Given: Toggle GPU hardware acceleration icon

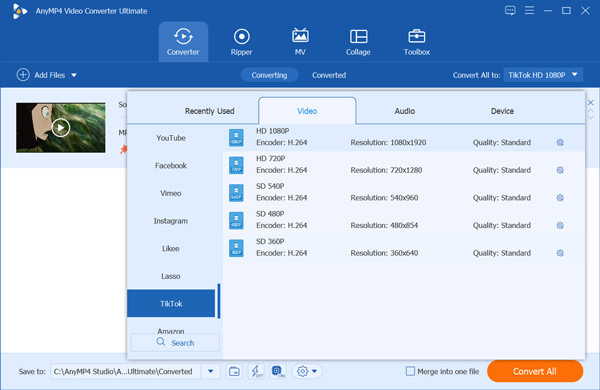Looking at the screenshot, I should (x=278, y=371).
